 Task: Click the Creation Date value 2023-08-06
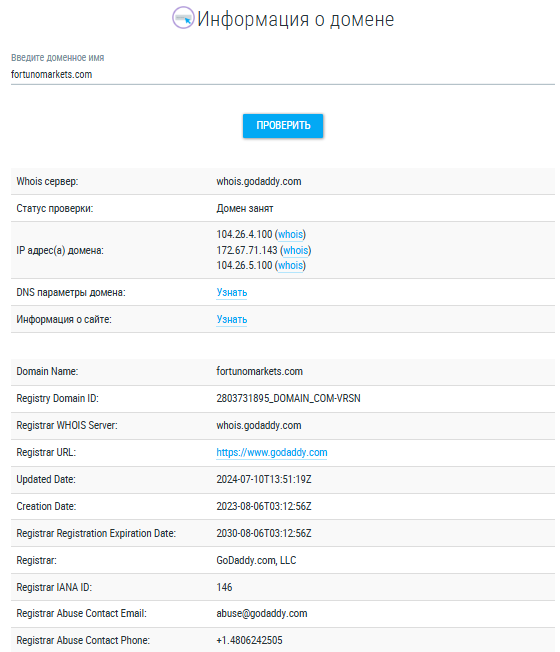click(264, 506)
